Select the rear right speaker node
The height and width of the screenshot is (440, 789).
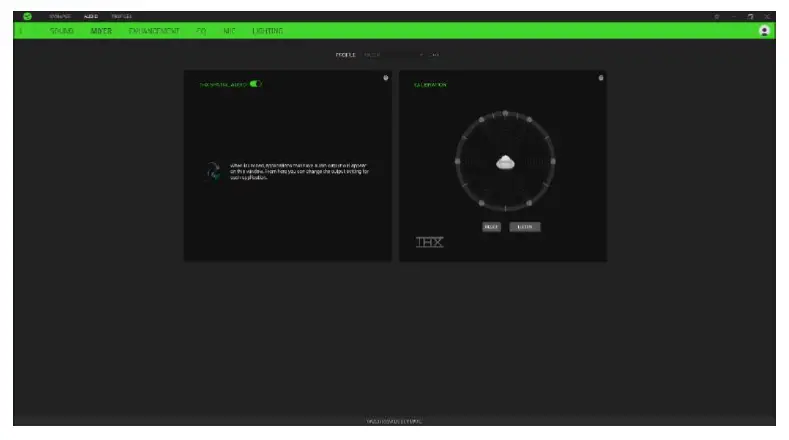point(529,203)
